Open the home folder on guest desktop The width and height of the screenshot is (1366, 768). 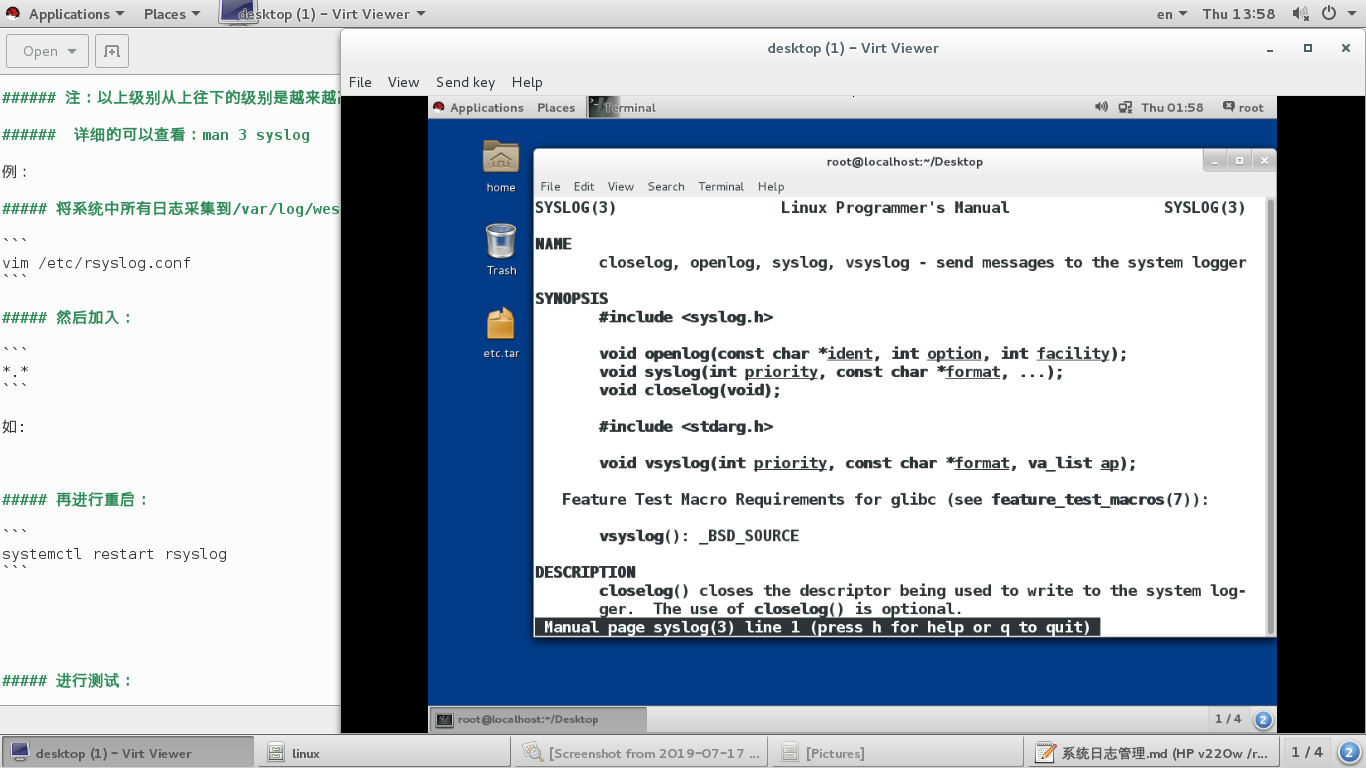coord(500,160)
